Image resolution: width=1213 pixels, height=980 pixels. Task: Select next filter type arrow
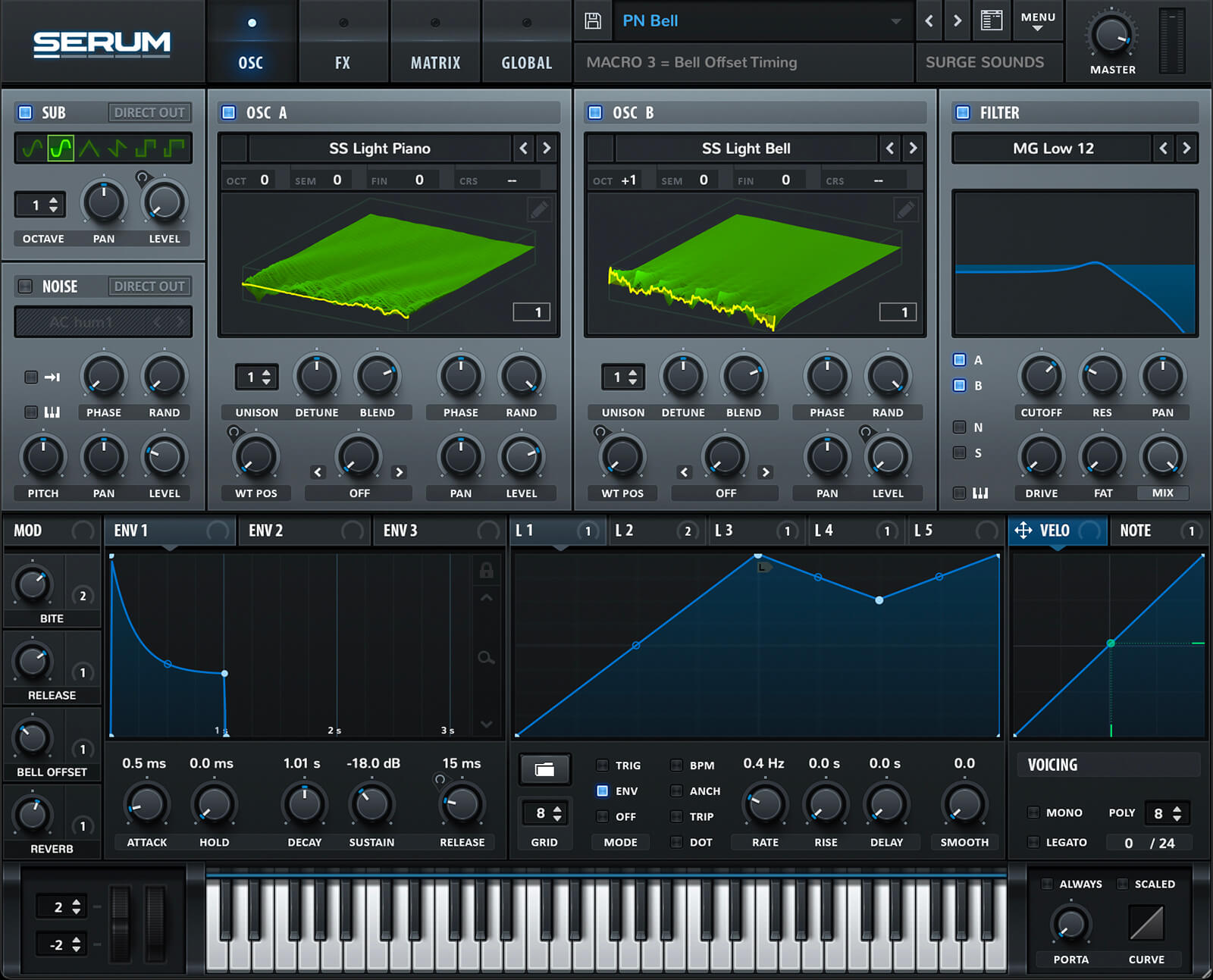(1186, 149)
